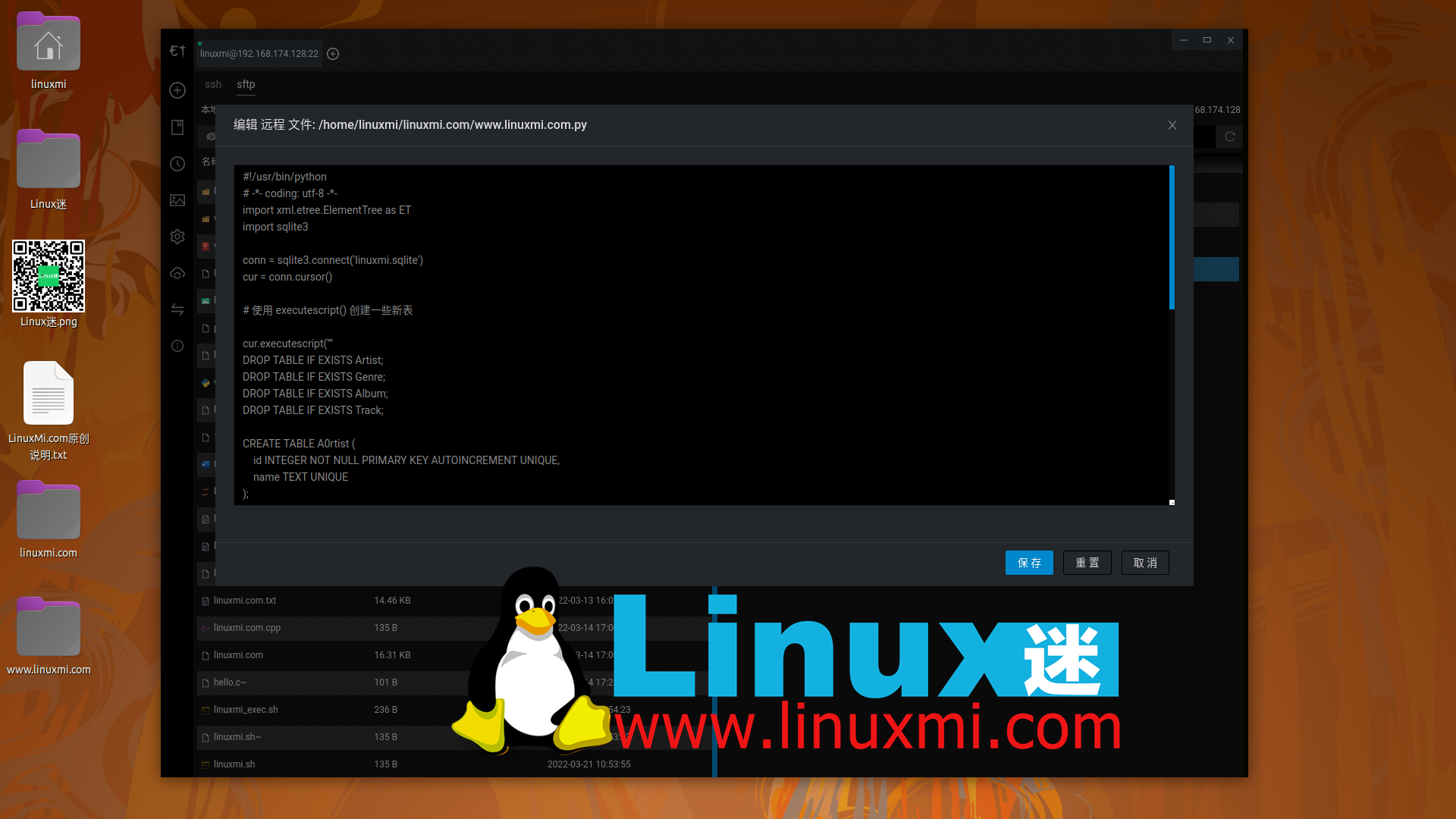Open www.linuxmi.com folder on desktop
The height and width of the screenshot is (819, 1456).
point(49,636)
